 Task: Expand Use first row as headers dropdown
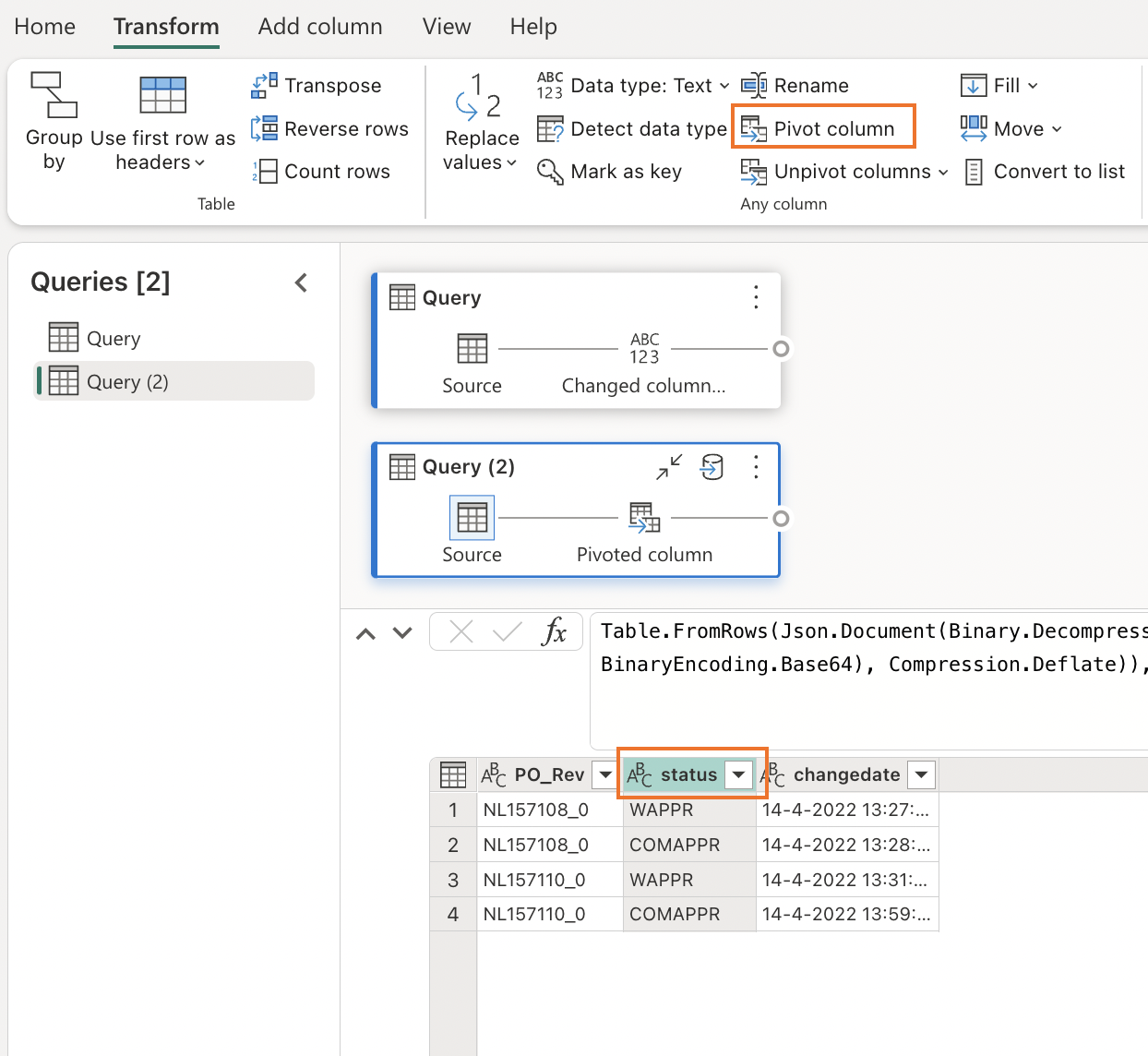pos(199,163)
